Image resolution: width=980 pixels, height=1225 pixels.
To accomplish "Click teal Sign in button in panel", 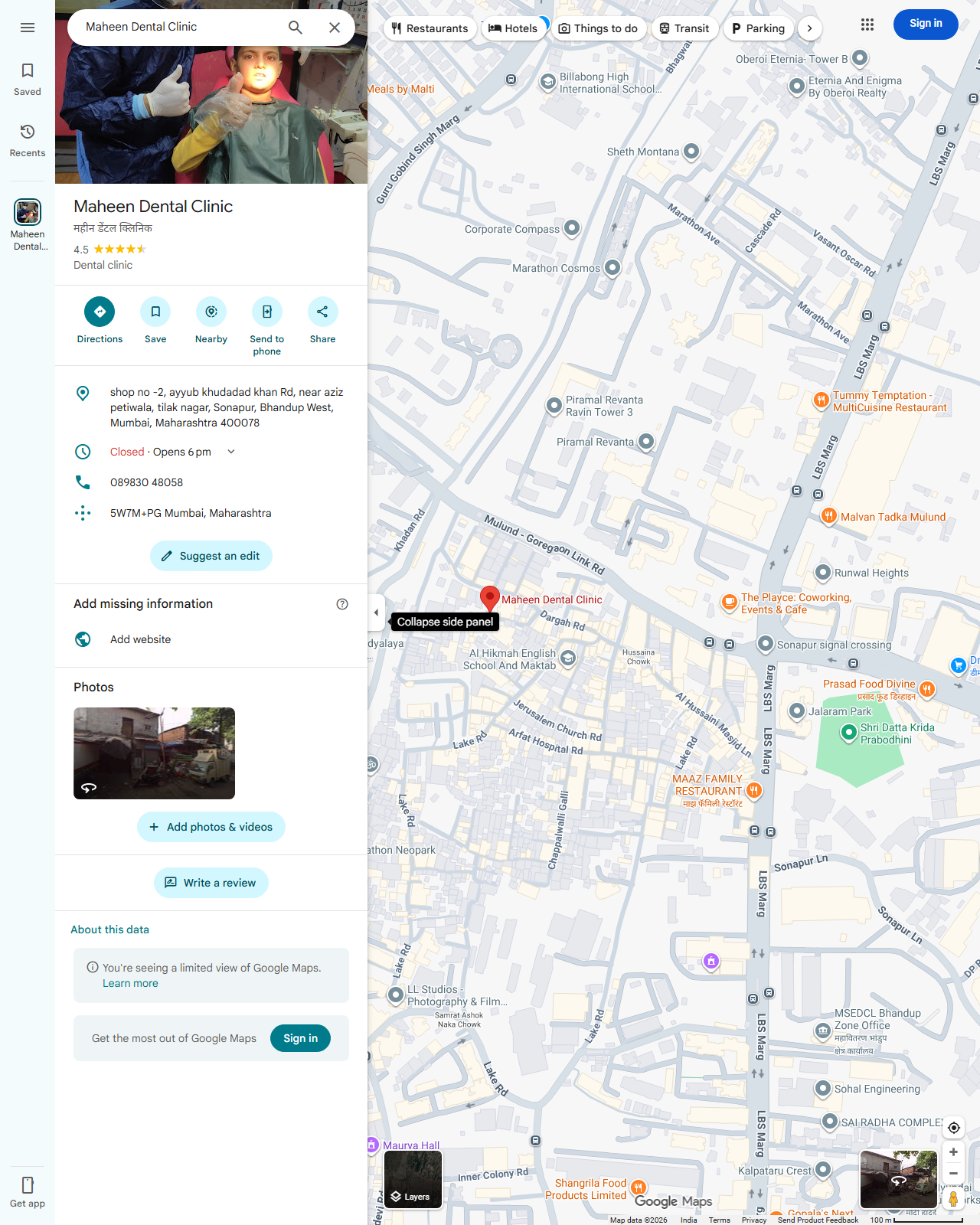I will click(300, 1038).
